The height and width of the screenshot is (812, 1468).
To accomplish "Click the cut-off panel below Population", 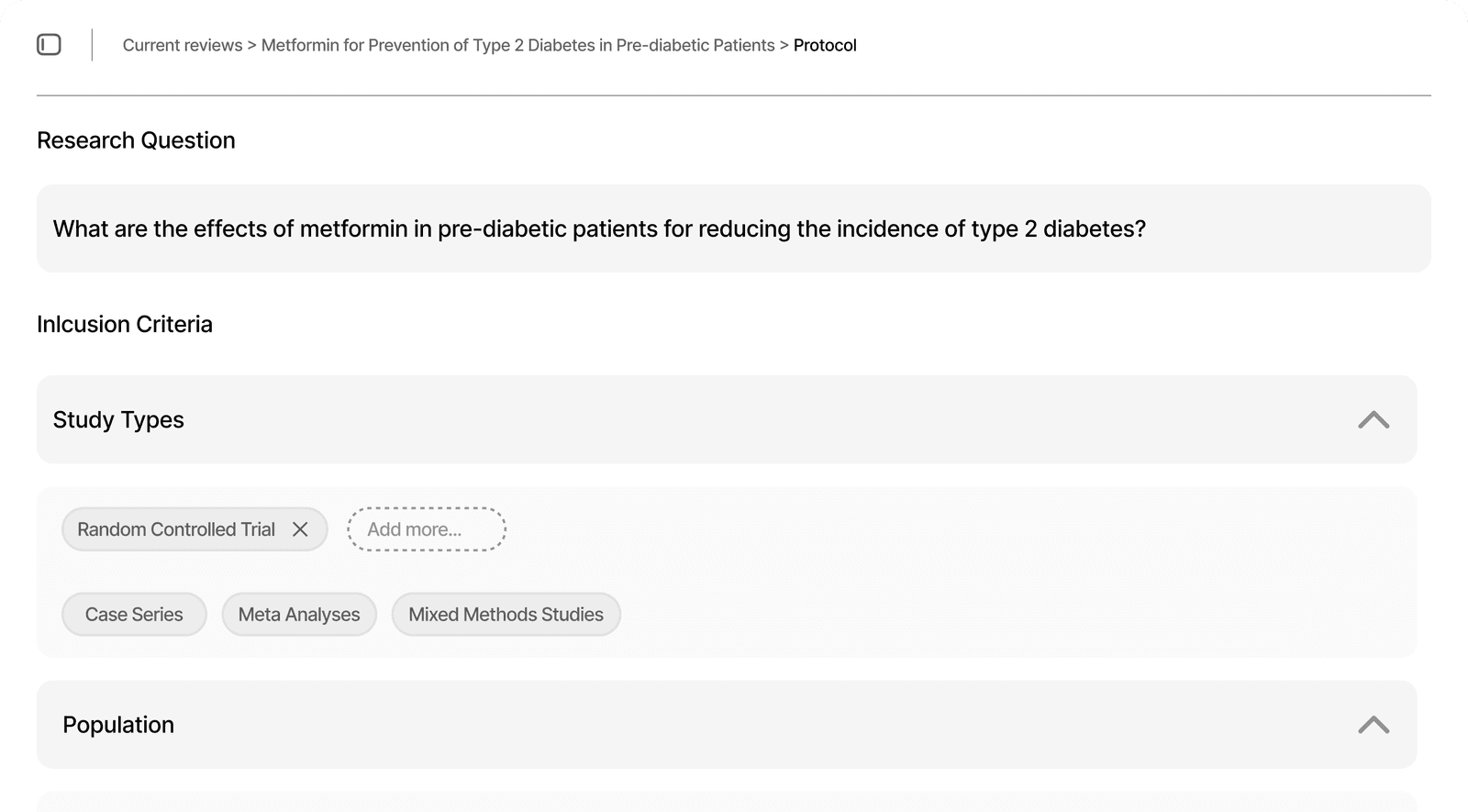I will (726, 802).
